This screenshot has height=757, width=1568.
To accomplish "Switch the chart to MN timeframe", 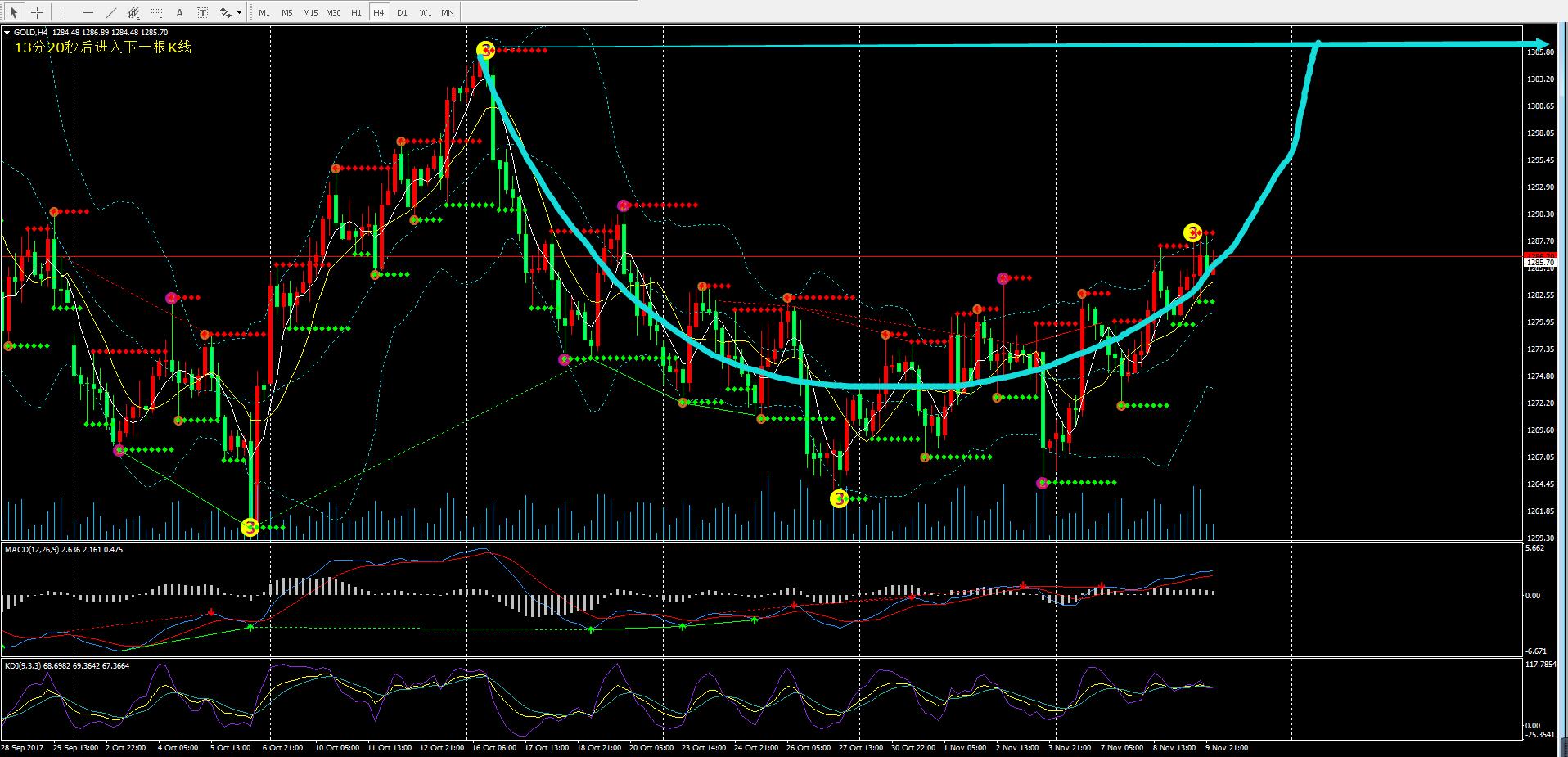I will [448, 12].
